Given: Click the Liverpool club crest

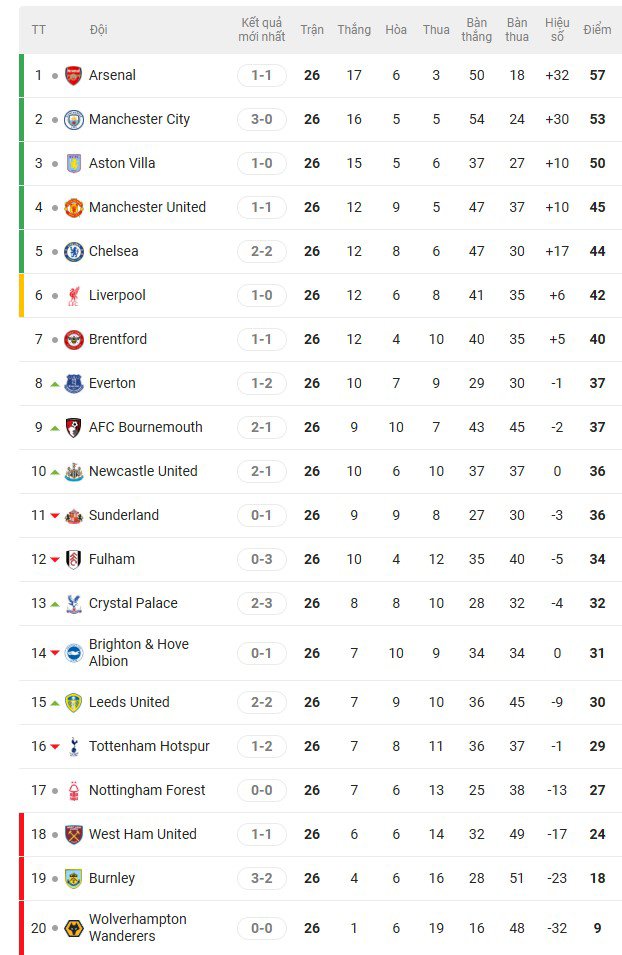Looking at the screenshot, I should tap(73, 295).
